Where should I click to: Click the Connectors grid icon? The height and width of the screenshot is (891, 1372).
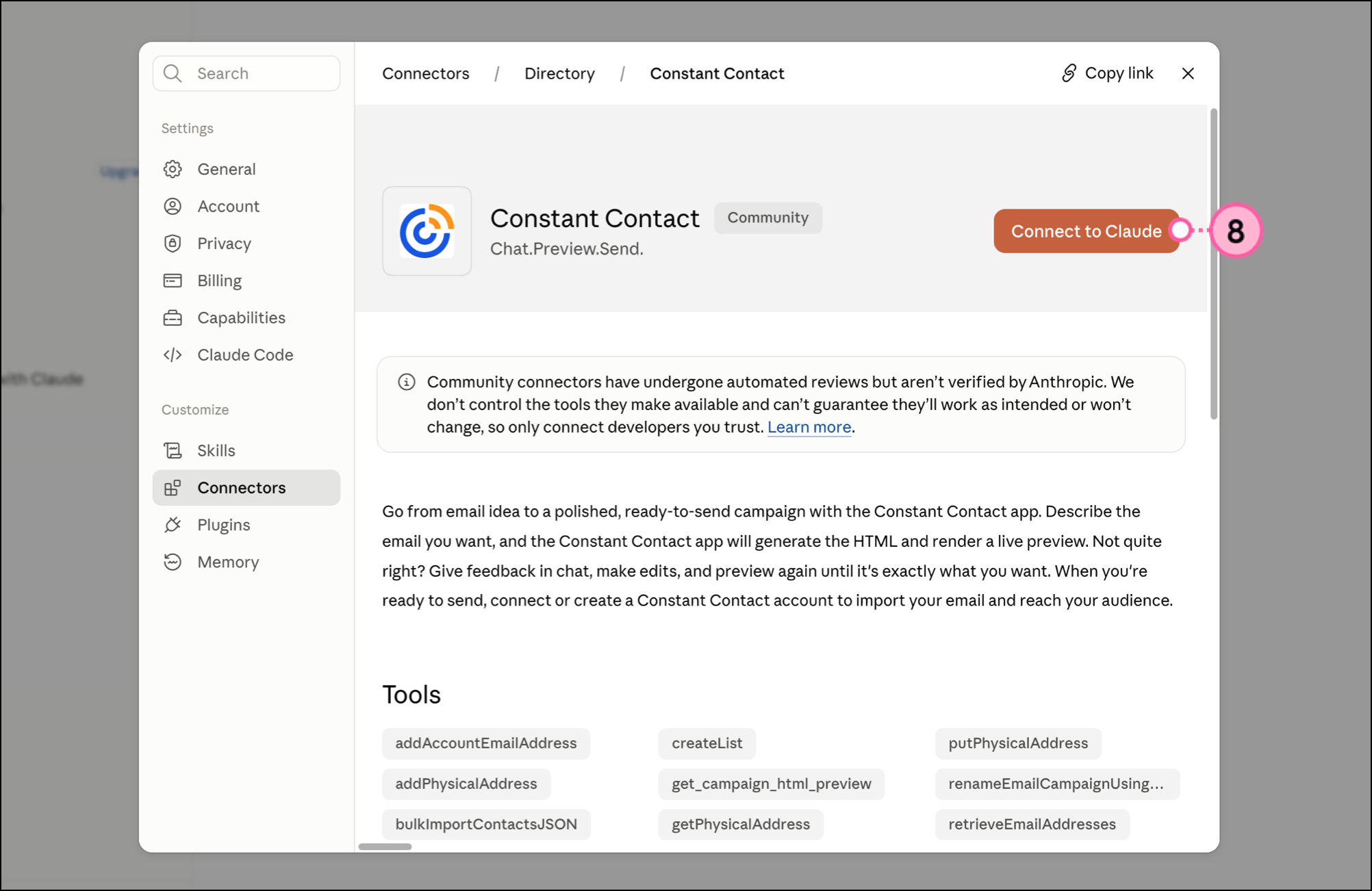point(173,487)
